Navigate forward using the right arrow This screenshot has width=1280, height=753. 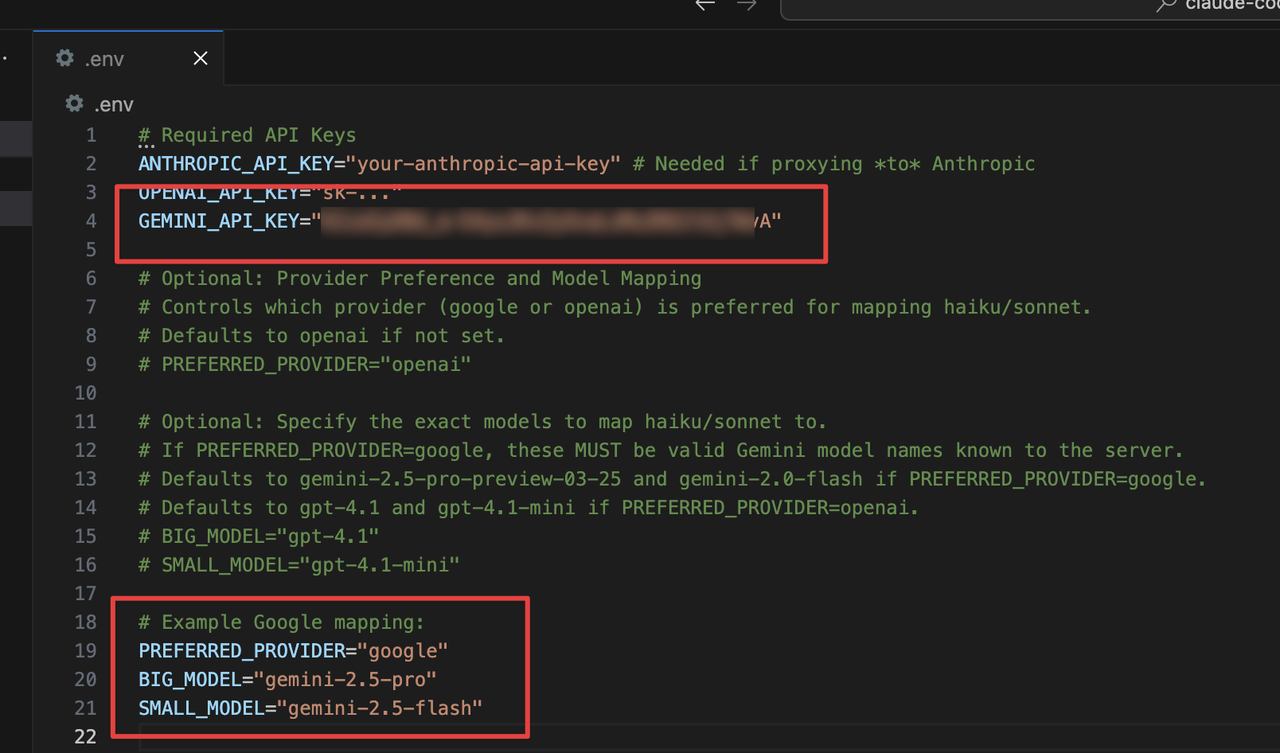coord(744,5)
